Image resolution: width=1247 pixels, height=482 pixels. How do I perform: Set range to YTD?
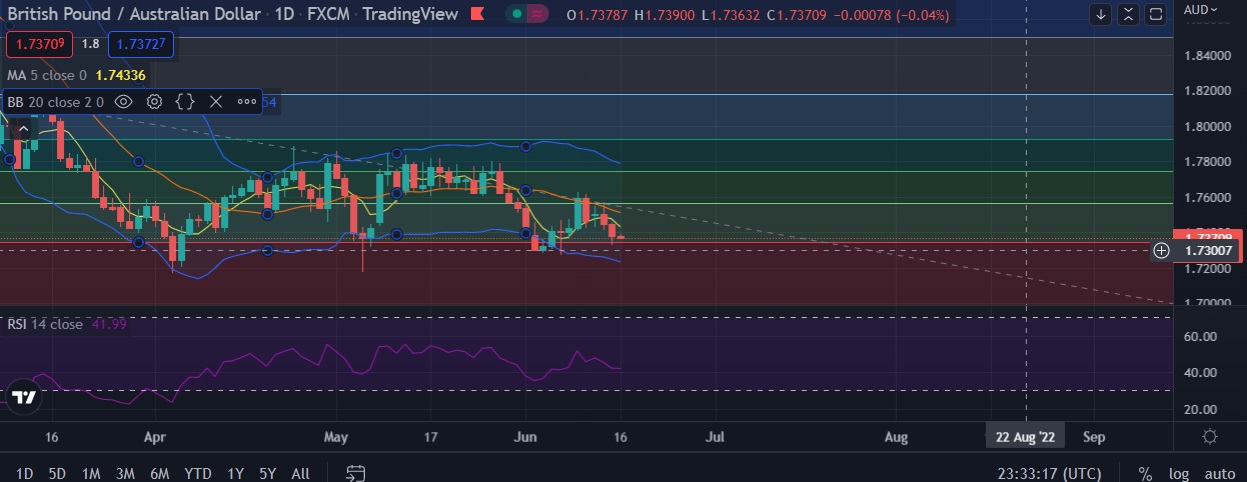pyautogui.click(x=198, y=472)
